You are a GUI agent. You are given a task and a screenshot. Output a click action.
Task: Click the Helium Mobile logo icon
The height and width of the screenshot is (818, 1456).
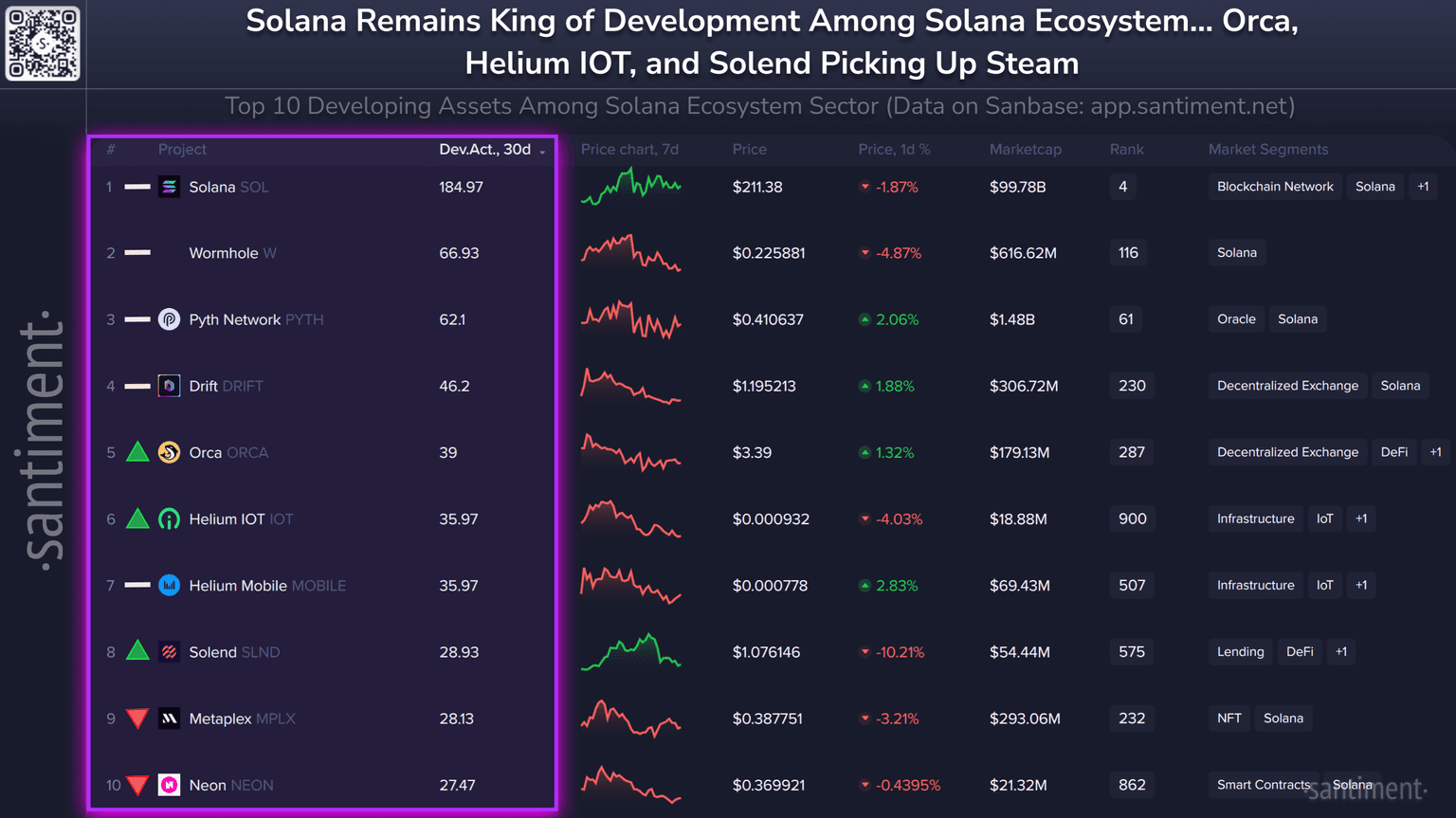click(x=169, y=586)
